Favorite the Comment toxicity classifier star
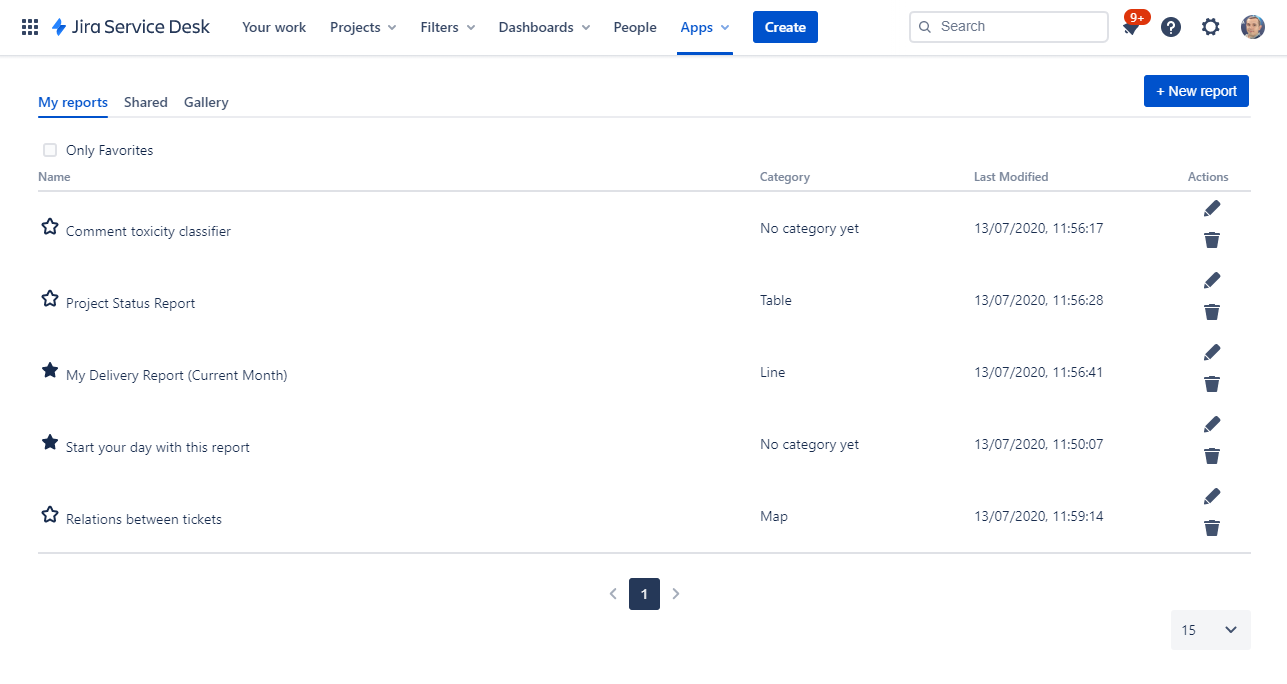 coord(50,227)
